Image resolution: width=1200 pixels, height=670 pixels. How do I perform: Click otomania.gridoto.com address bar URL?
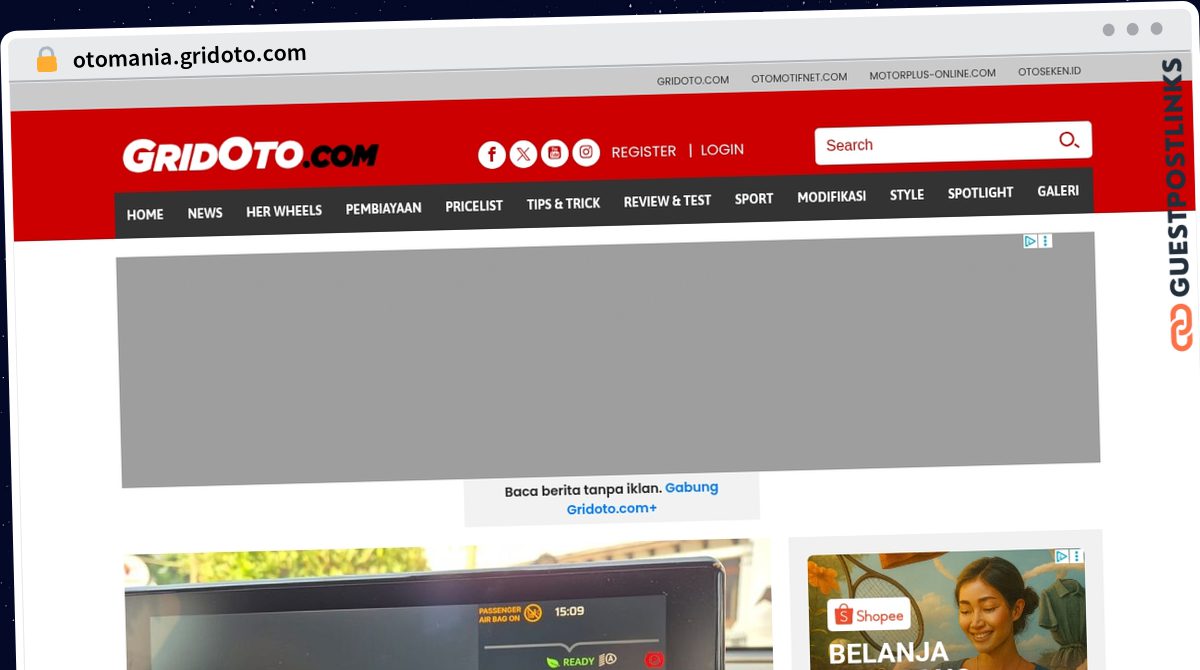coord(190,56)
